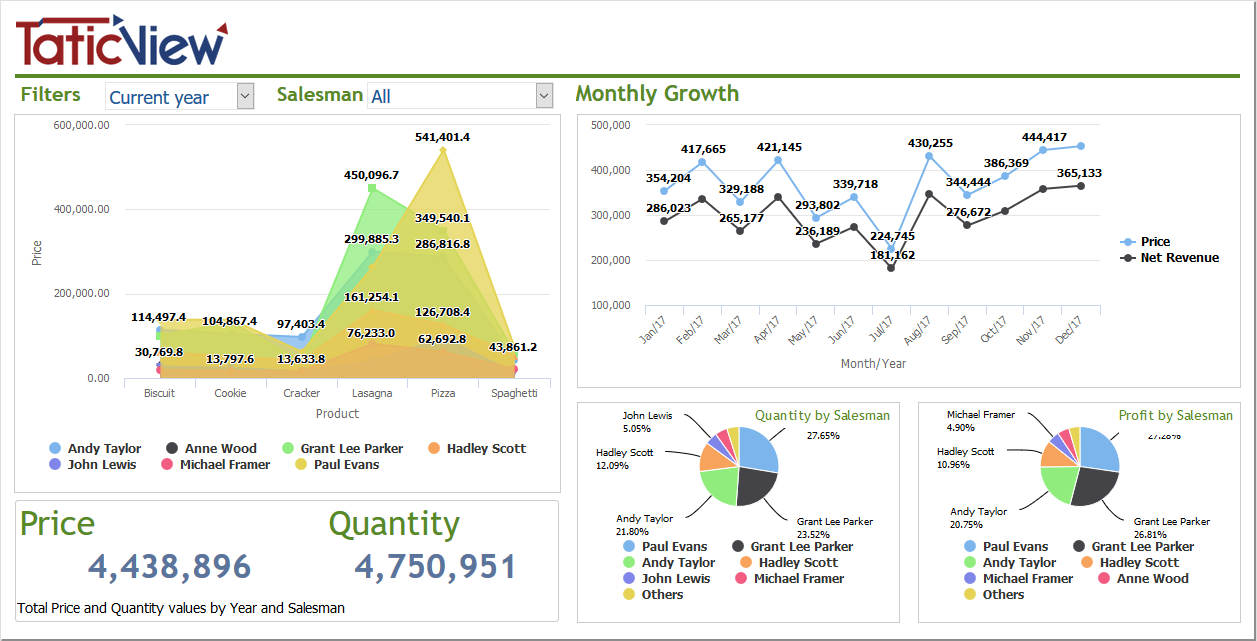Click John Lewis legend icon in area chart
1257x641 pixels.
click(55, 465)
